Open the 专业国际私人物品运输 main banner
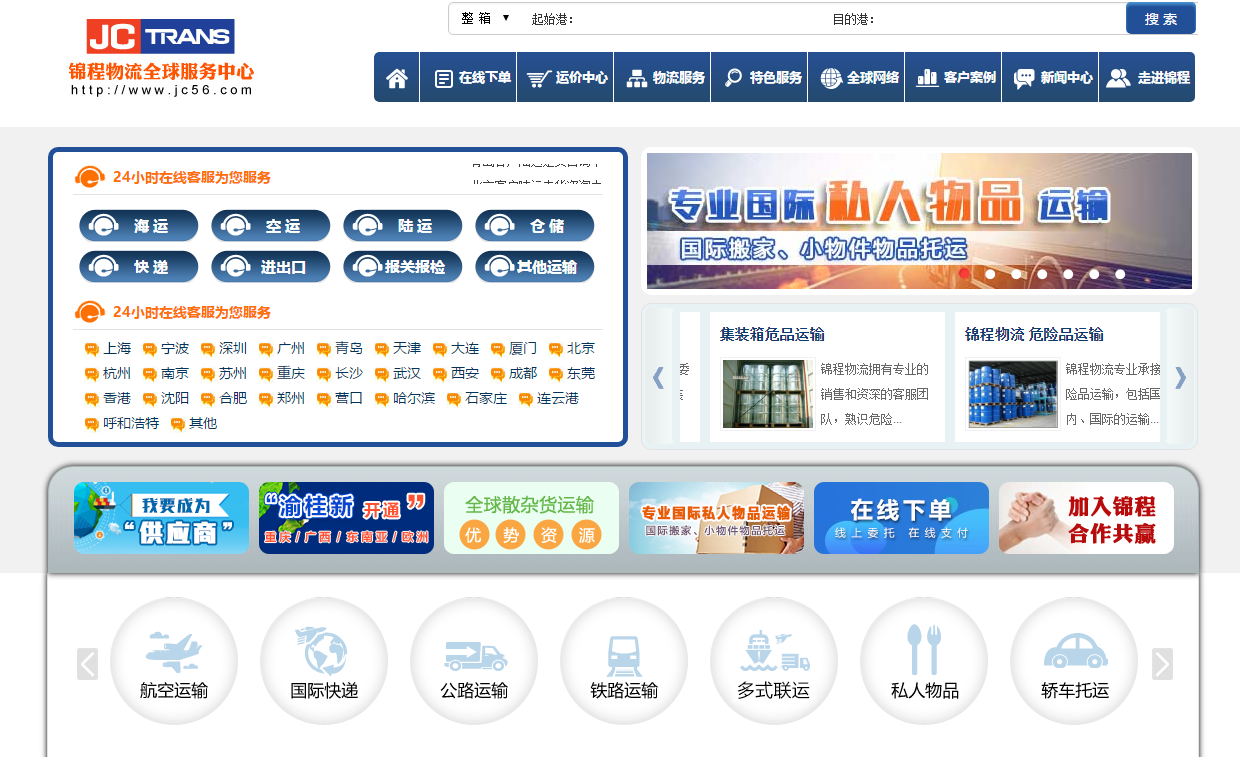Viewport: 1240px width, 757px height. (919, 221)
